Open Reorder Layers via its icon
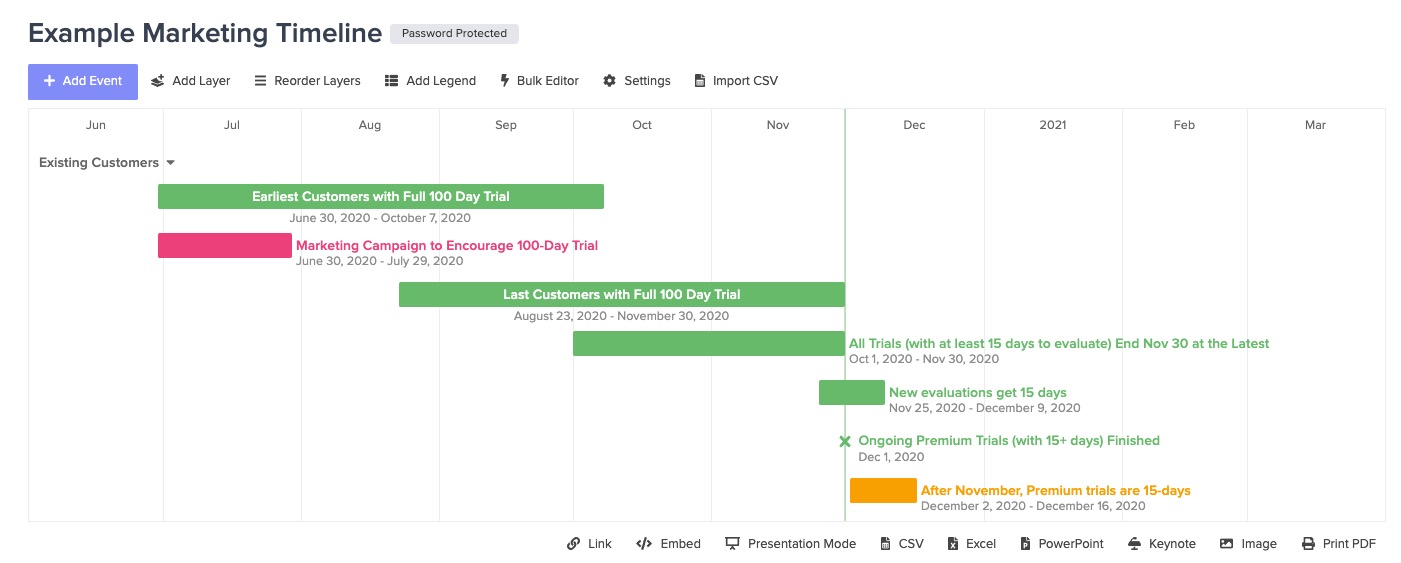 (x=260, y=81)
